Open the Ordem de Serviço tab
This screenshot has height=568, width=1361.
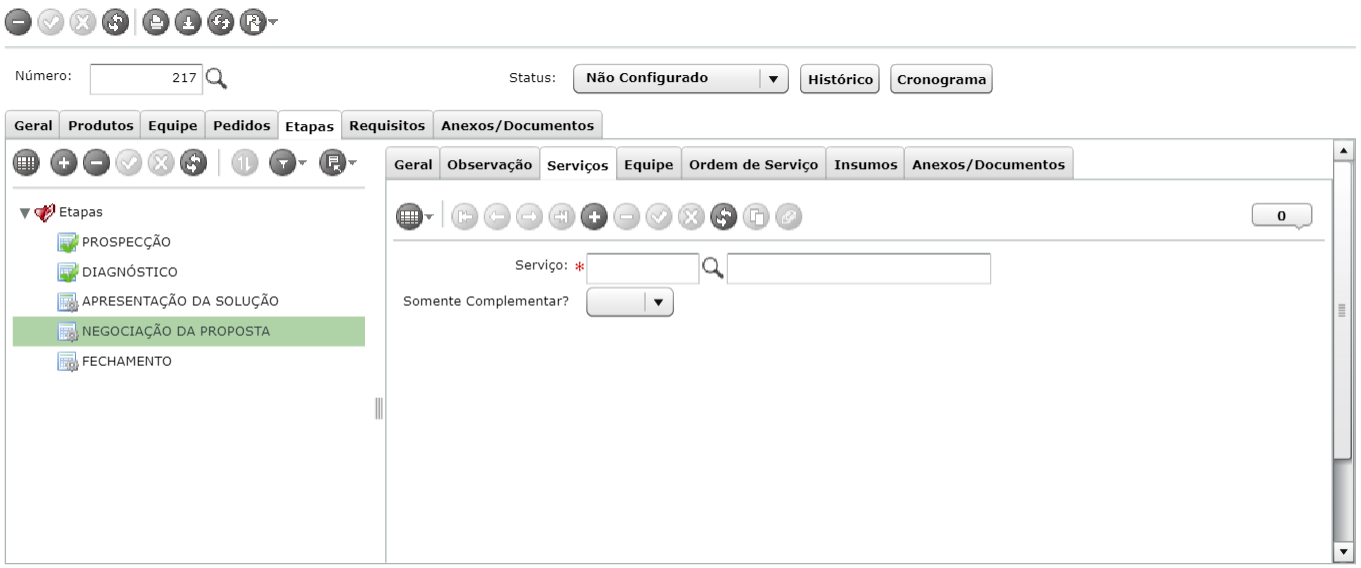pos(752,164)
